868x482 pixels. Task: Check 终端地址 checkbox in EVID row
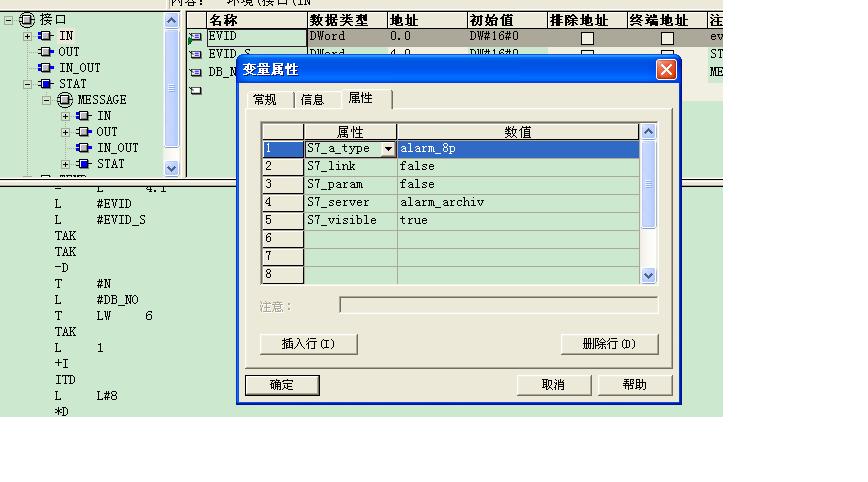[x=667, y=38]
